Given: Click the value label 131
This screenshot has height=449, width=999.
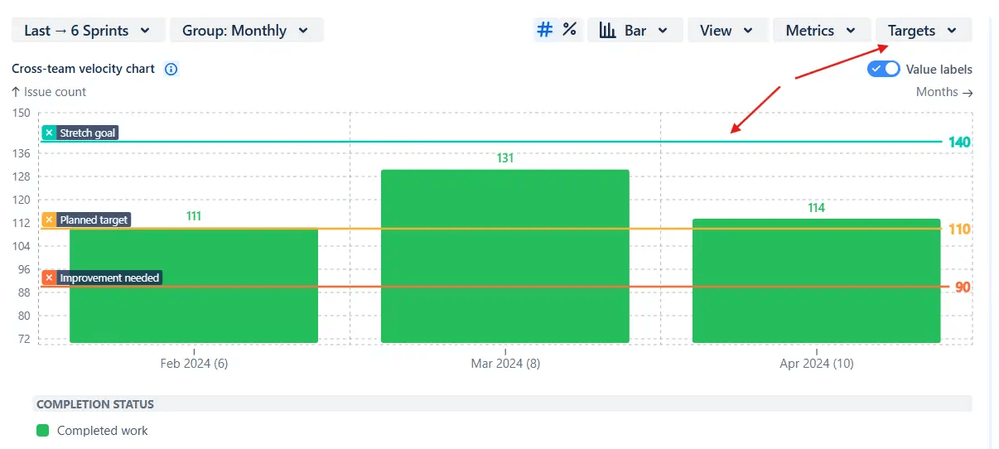Looking at the screenshot, I should pyautogui.click(x=505, y=158).
